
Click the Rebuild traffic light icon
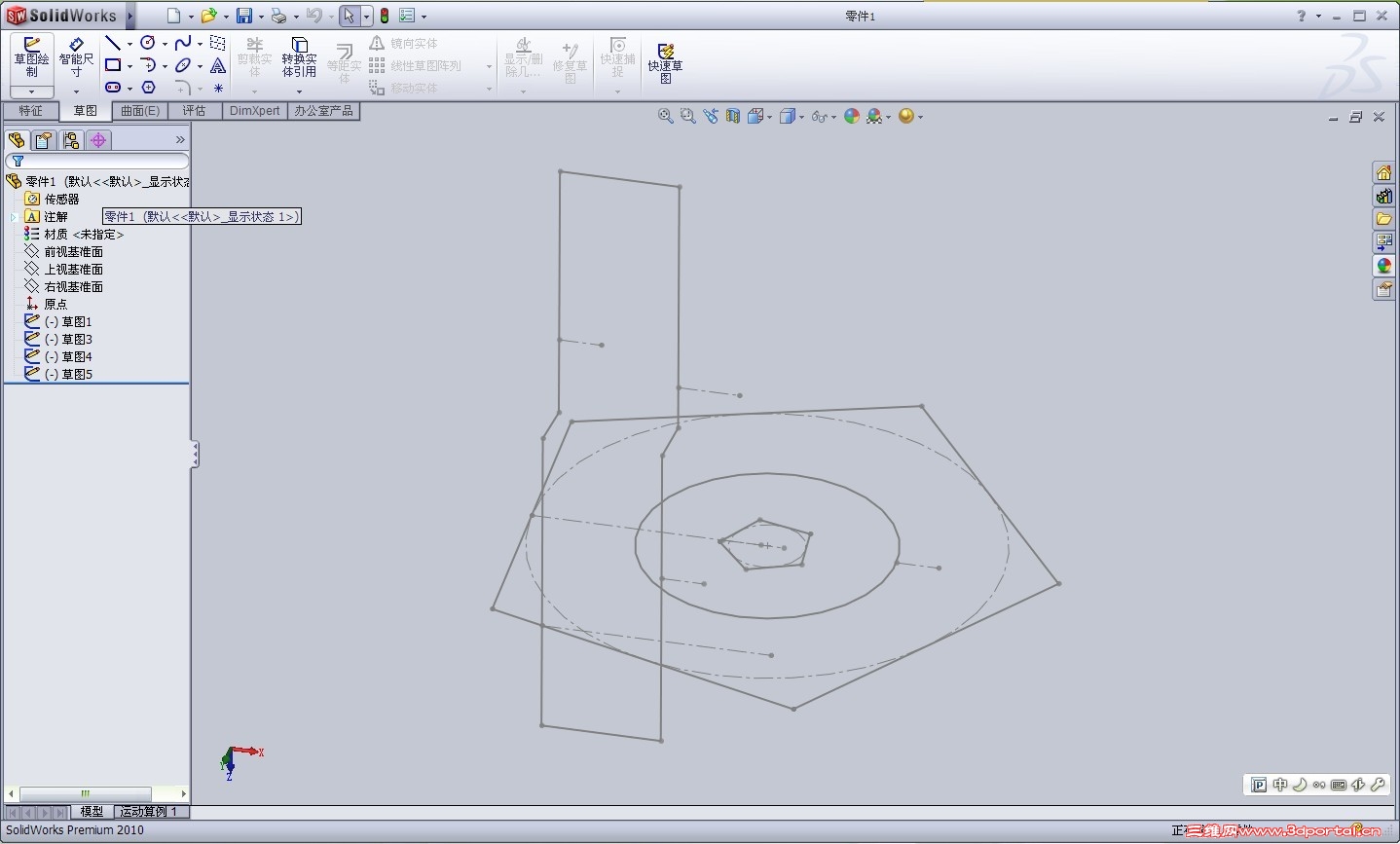pyautogui.click(x=385, y=16)
